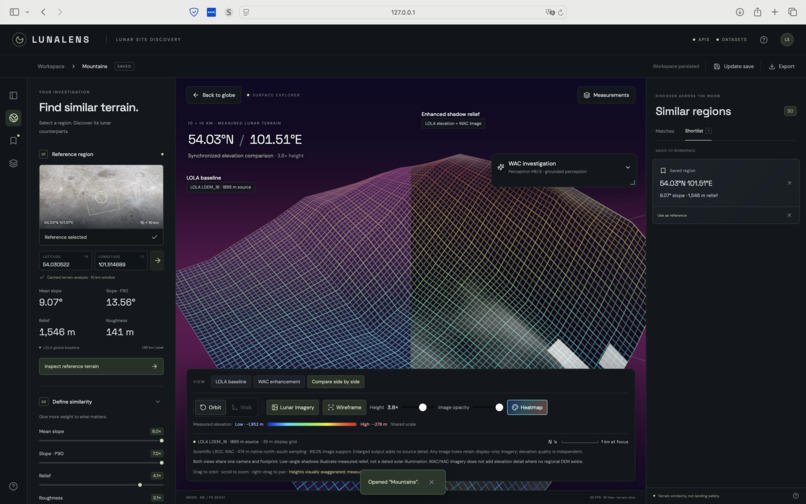806x504 pixels.
Task: Click the translate icon in address bar
Action: [x=550, y=12]
